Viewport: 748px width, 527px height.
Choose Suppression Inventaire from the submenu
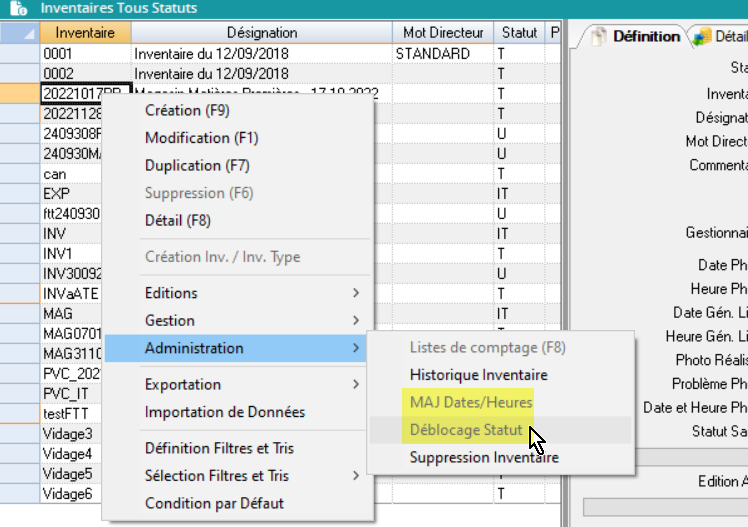click(x=484, y=458)
